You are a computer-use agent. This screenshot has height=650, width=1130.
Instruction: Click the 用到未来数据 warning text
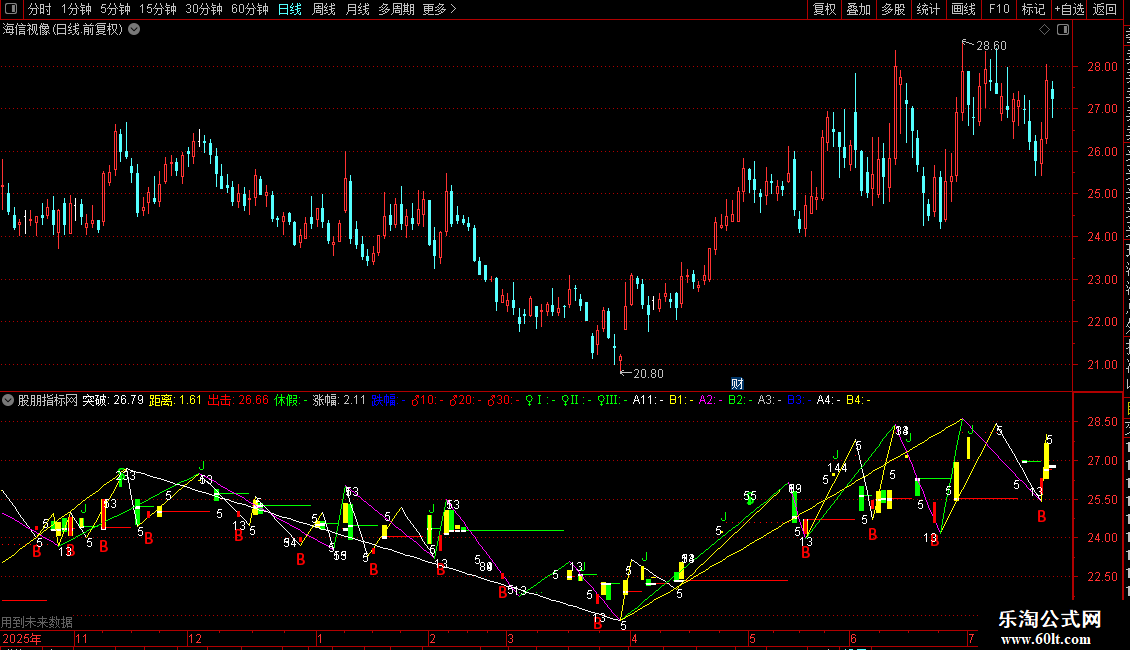click(x=37, y=622)
